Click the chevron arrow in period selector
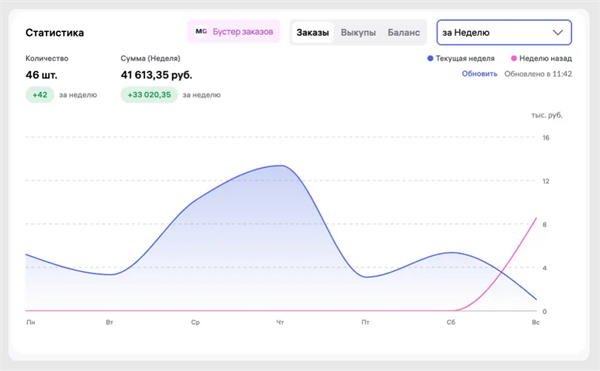Screen dimensions: 600x371 click(x=558, y=33)
